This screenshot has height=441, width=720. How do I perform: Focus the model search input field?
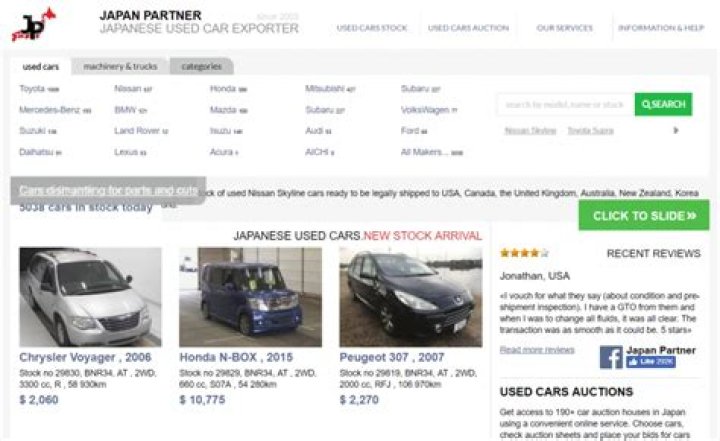click(x=566, y=105)
